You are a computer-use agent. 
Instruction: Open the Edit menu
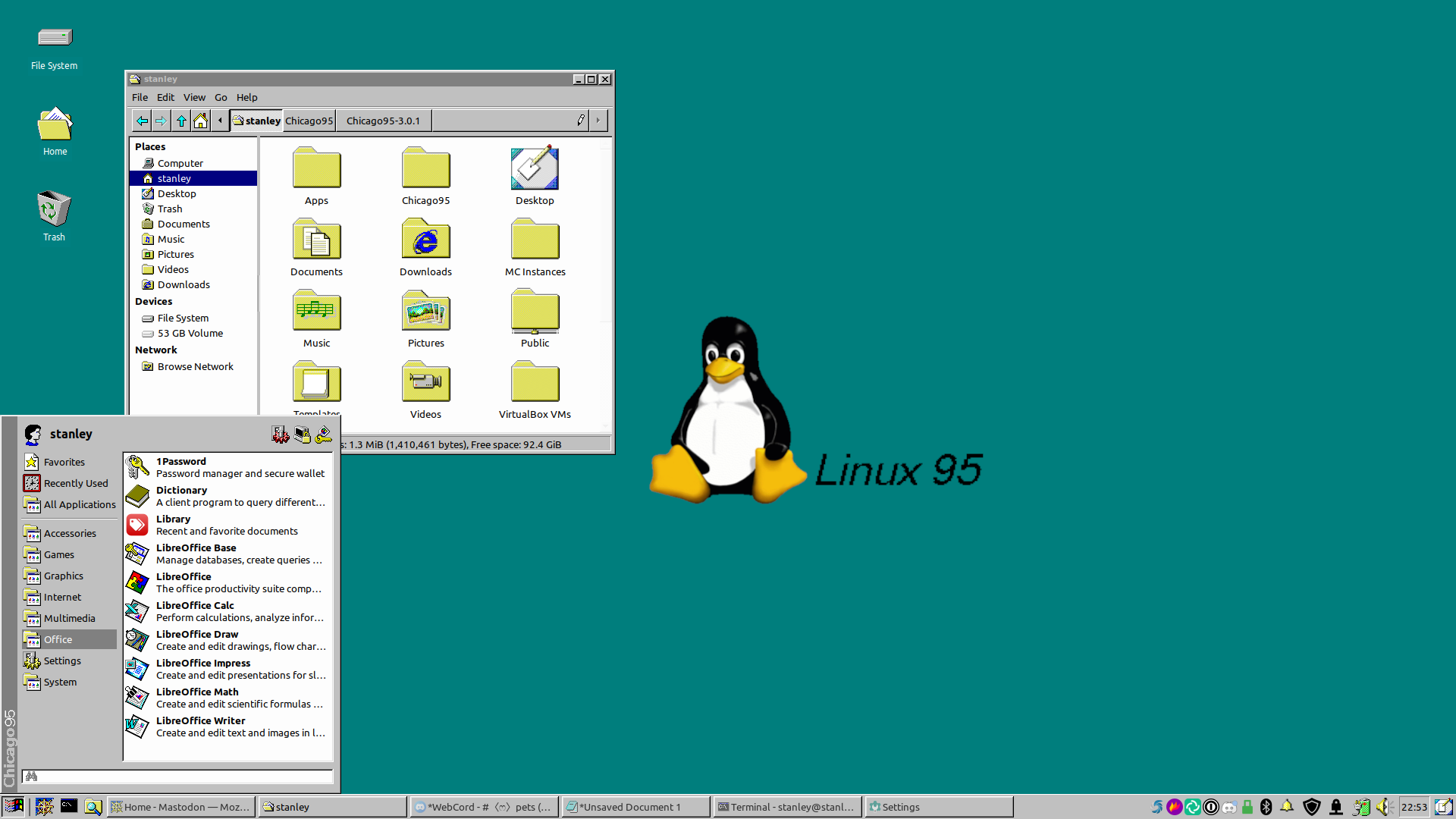click(165, 97)
